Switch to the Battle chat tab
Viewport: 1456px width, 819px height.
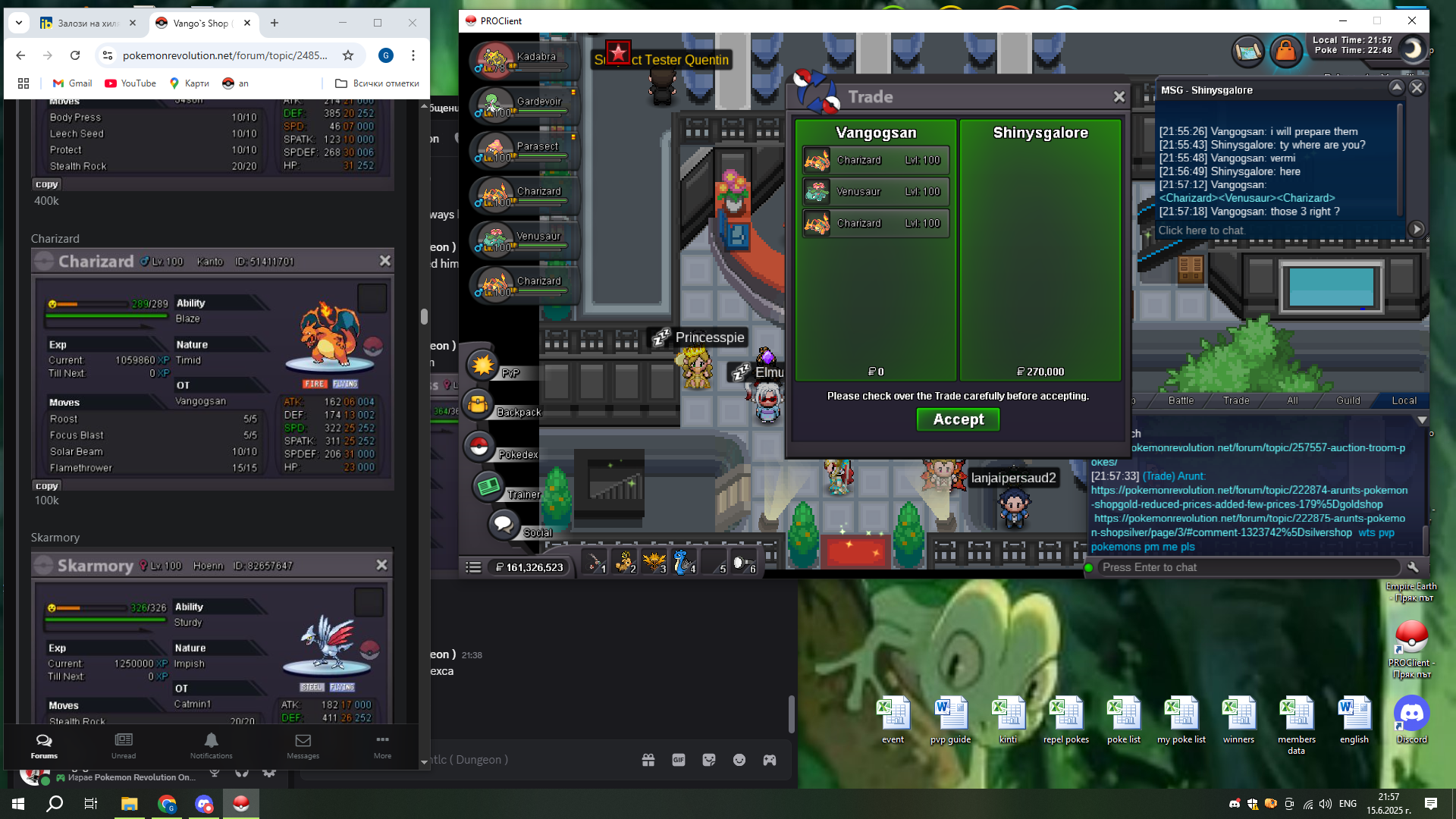[1181, 400]
